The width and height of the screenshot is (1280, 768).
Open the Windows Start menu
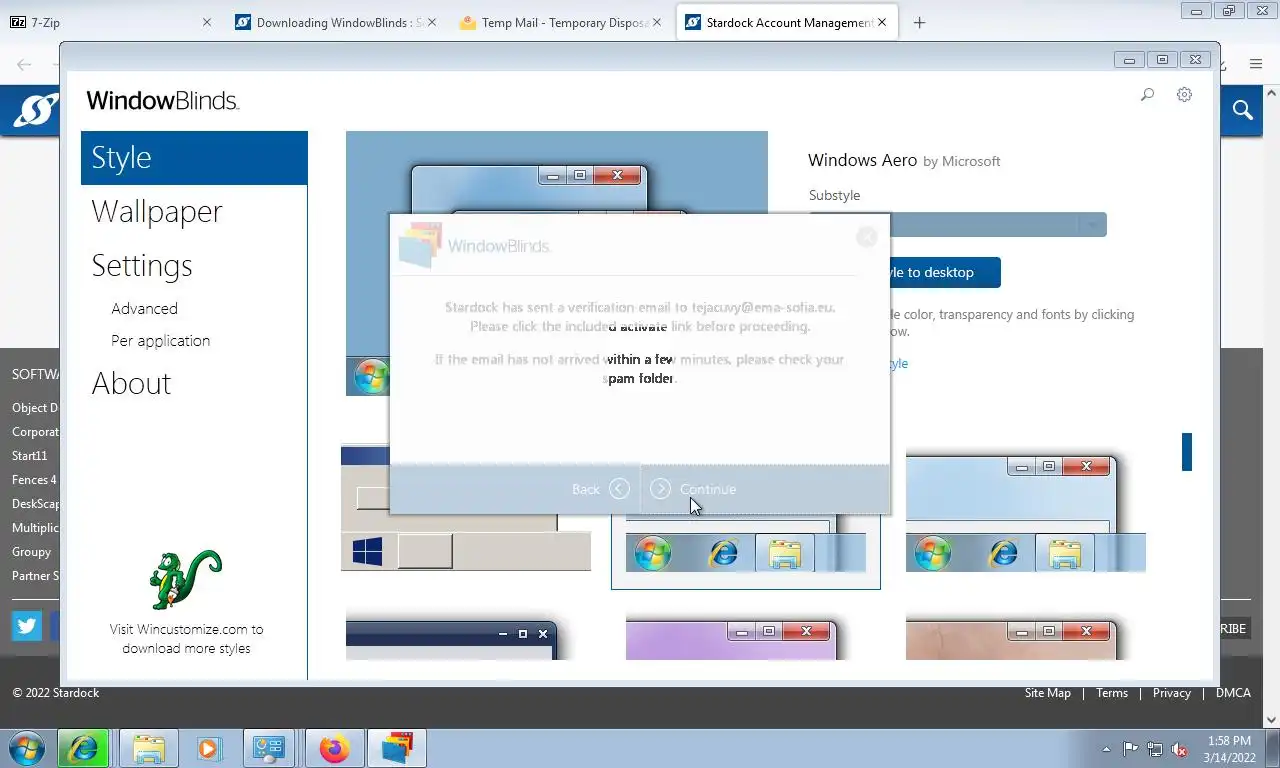pos(27,748)
